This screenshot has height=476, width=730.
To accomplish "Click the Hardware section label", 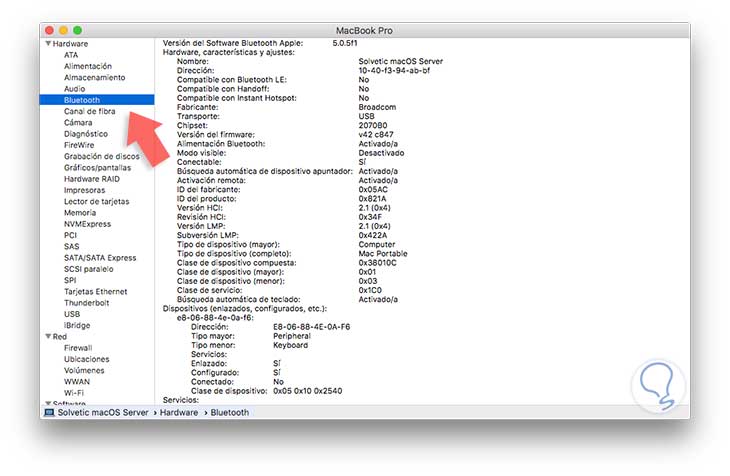I will [x=70, y=43].
